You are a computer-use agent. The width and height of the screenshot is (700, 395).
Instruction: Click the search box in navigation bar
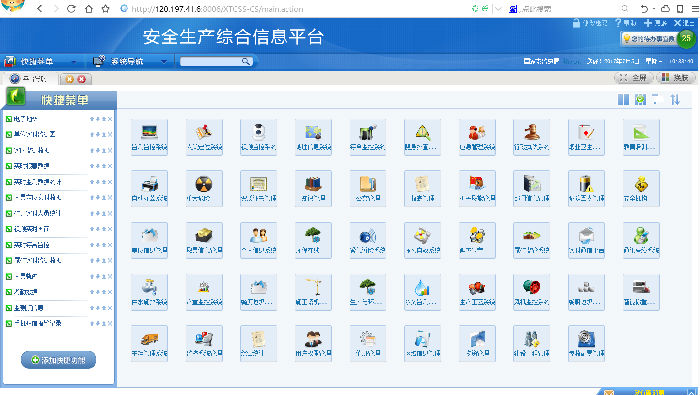(x=216, y=62)
